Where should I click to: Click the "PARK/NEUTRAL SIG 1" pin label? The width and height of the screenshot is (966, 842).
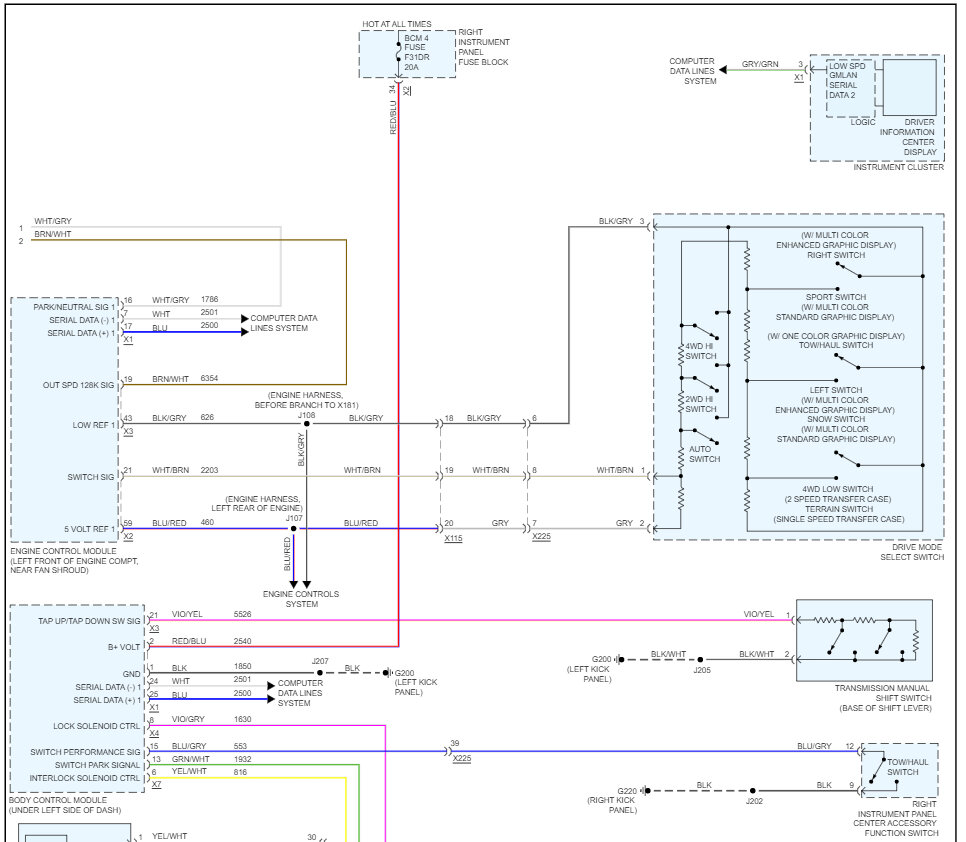tap(74, 307)
